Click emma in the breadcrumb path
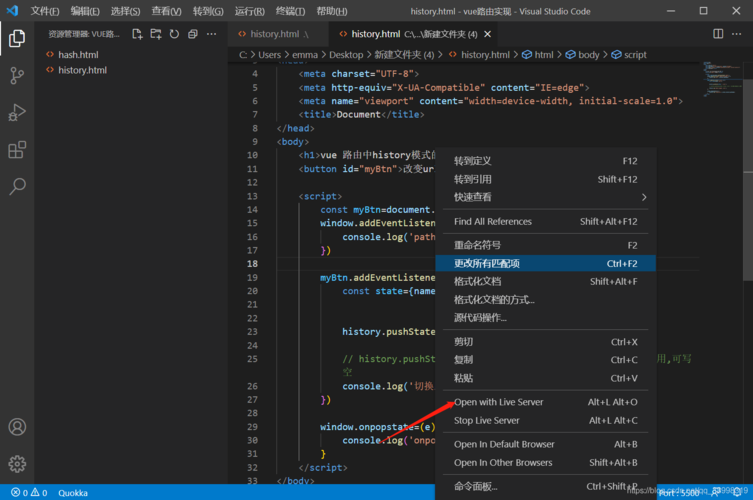The height and width of the screenshot is (500, 753). pyautogui.click(x=305, y=55)
